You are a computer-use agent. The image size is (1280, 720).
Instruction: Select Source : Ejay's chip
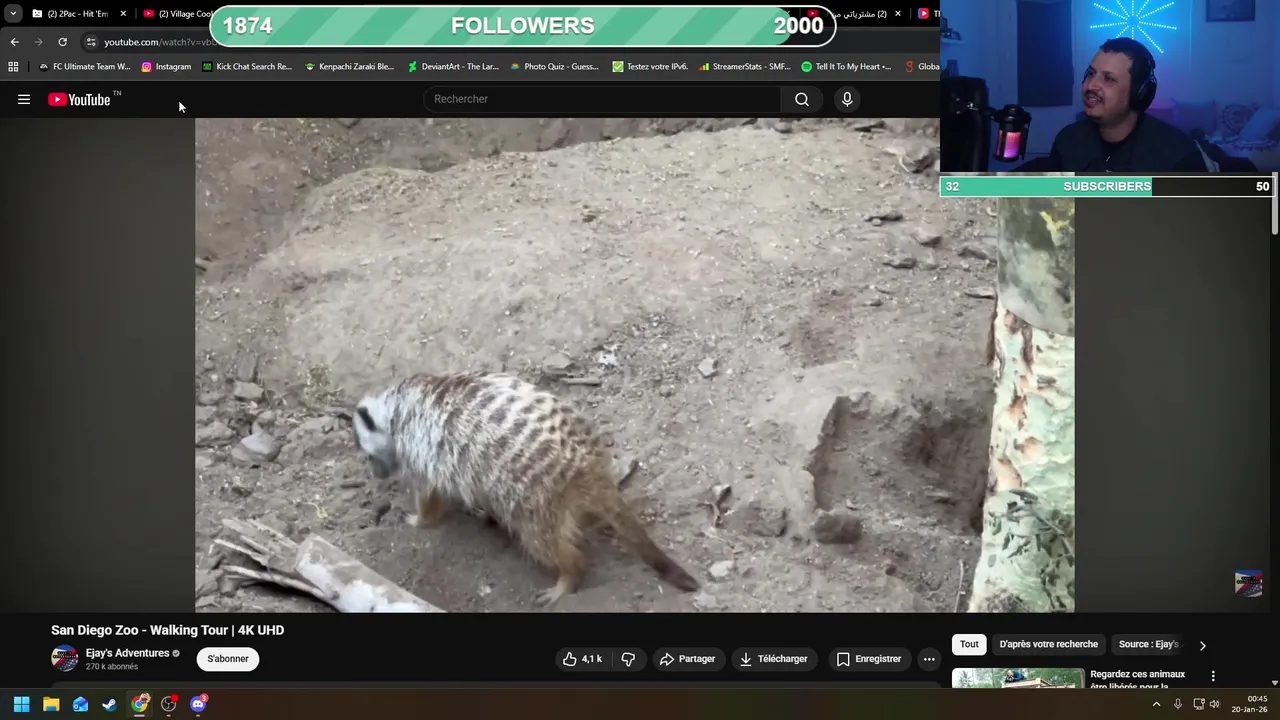tap(1148, 644)
